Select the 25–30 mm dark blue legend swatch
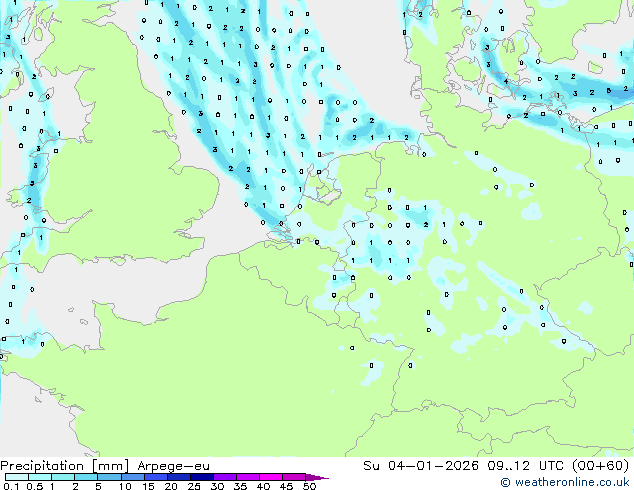Image resolution: width=634 pixels, height=490 pixels. [202, 477]
